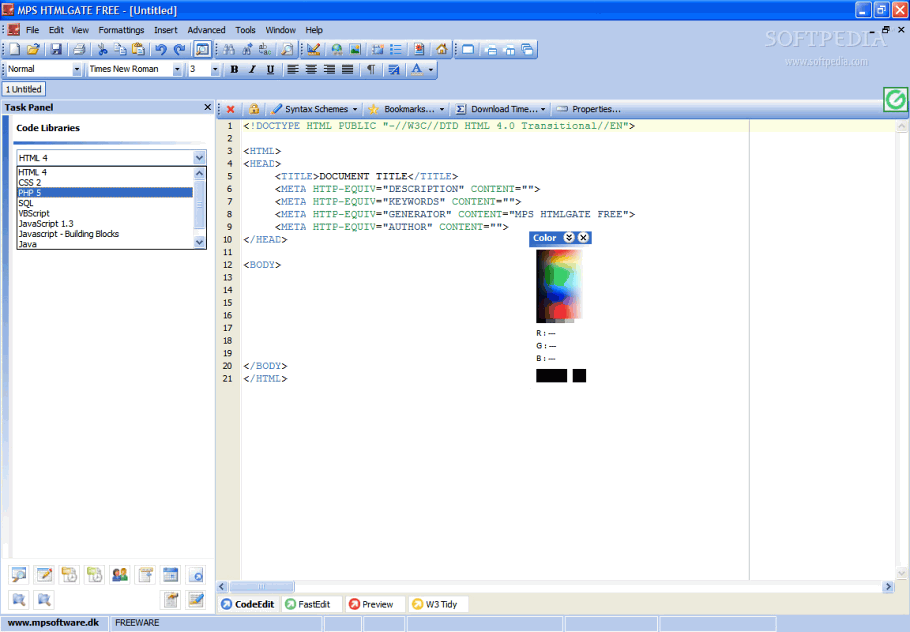Collapse the Color panel with chevron button
910x632 pixels.
pos(569,237)
